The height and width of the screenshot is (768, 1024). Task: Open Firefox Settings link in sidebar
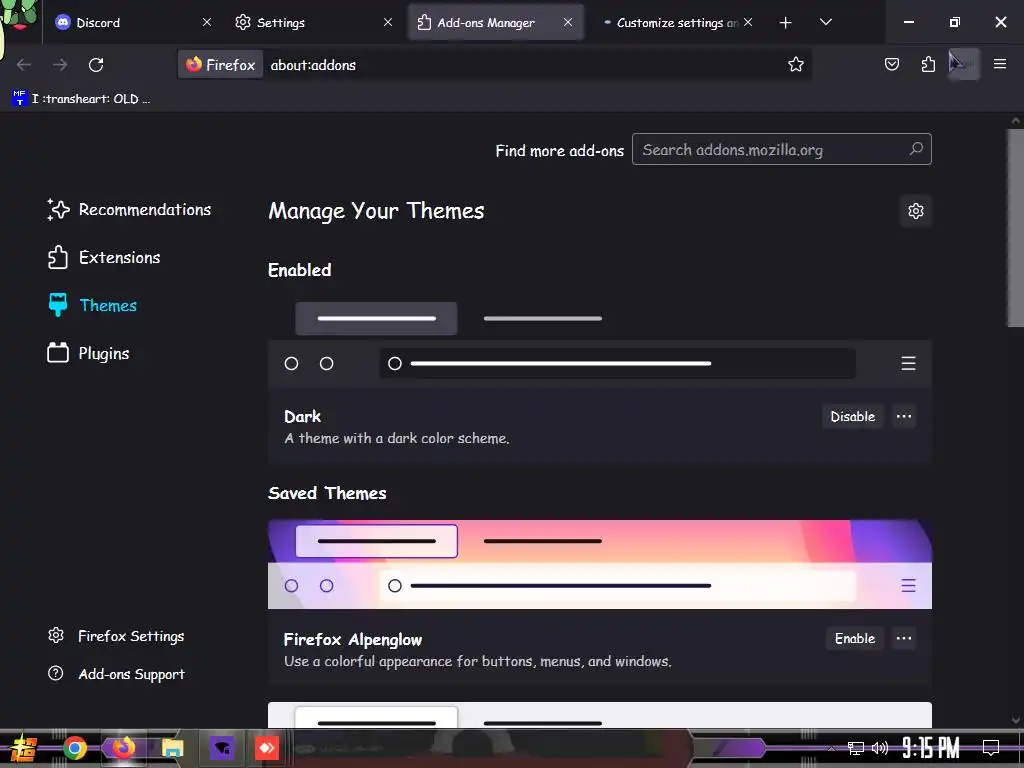[116, 636]
